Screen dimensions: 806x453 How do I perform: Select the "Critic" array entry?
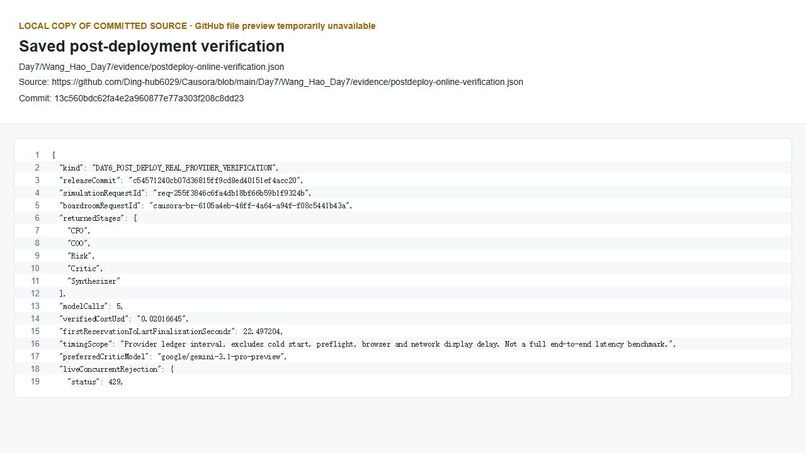pyautogui.click(x=85, y=268)
